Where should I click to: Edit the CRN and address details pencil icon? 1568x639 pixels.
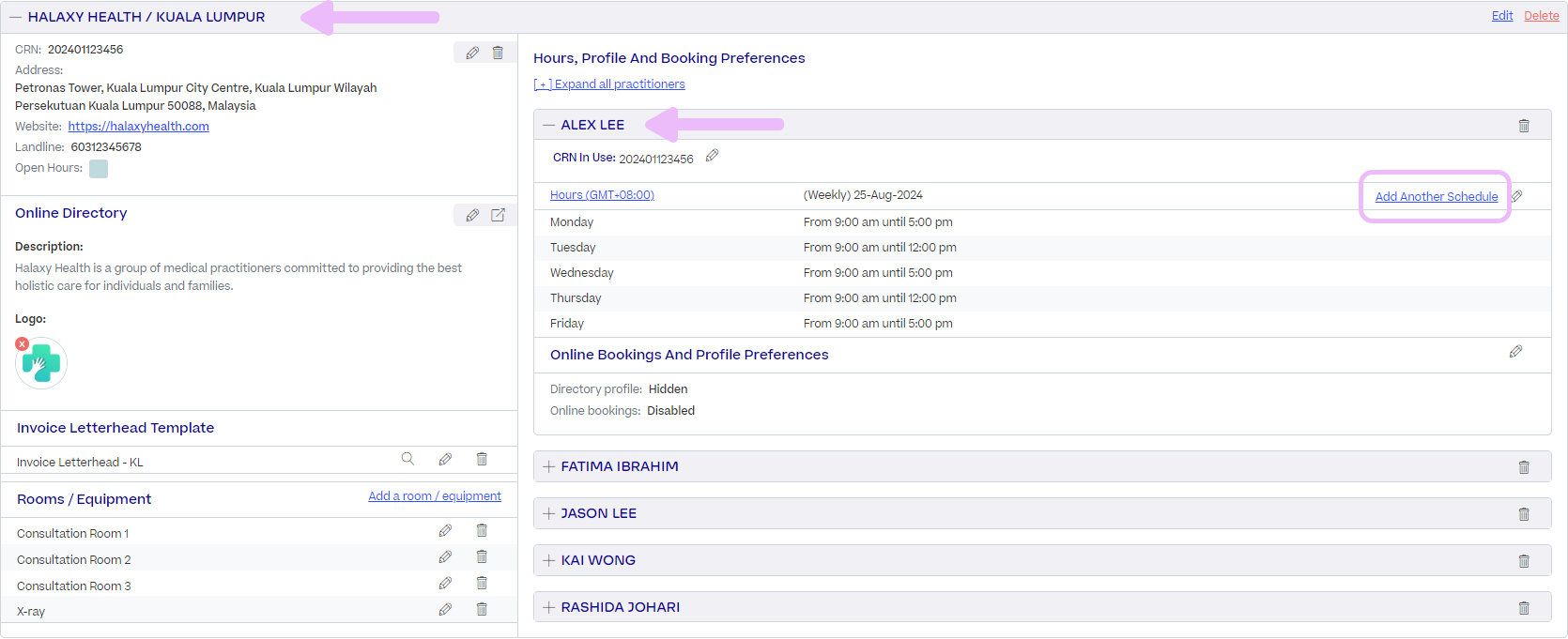472,53
